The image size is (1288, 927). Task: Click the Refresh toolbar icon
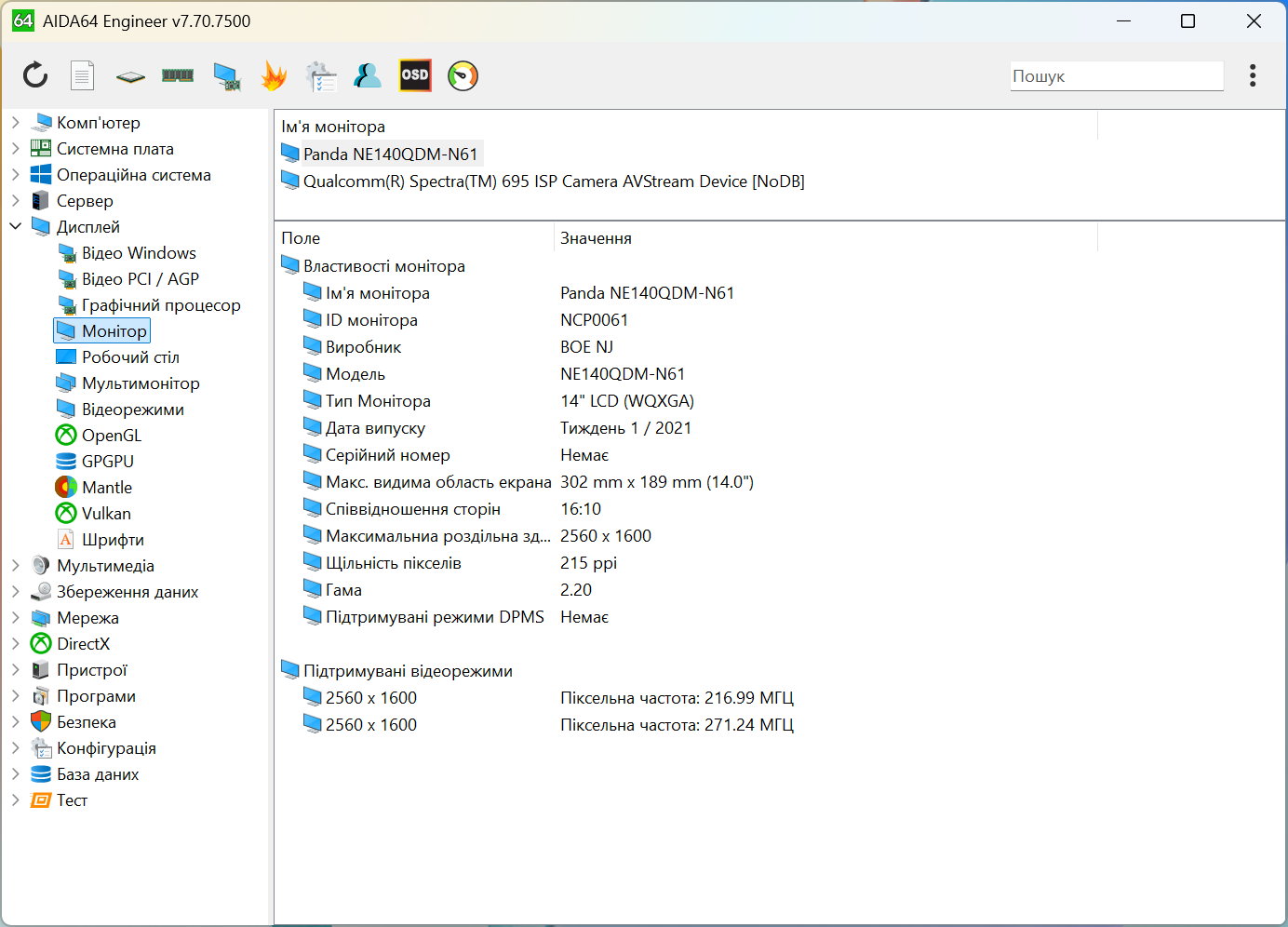35,75
